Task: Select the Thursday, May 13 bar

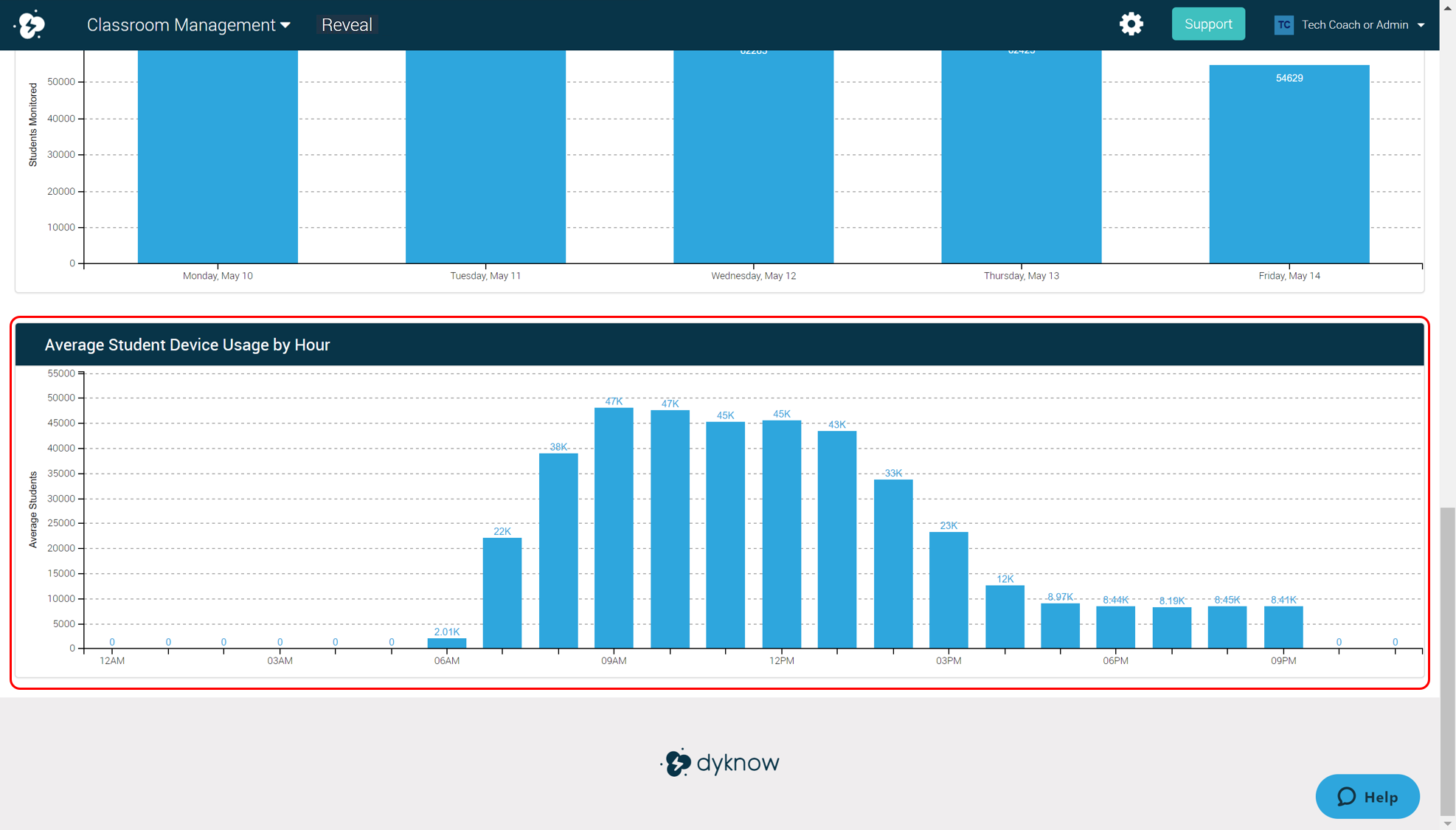Action: pos(1021,156)
